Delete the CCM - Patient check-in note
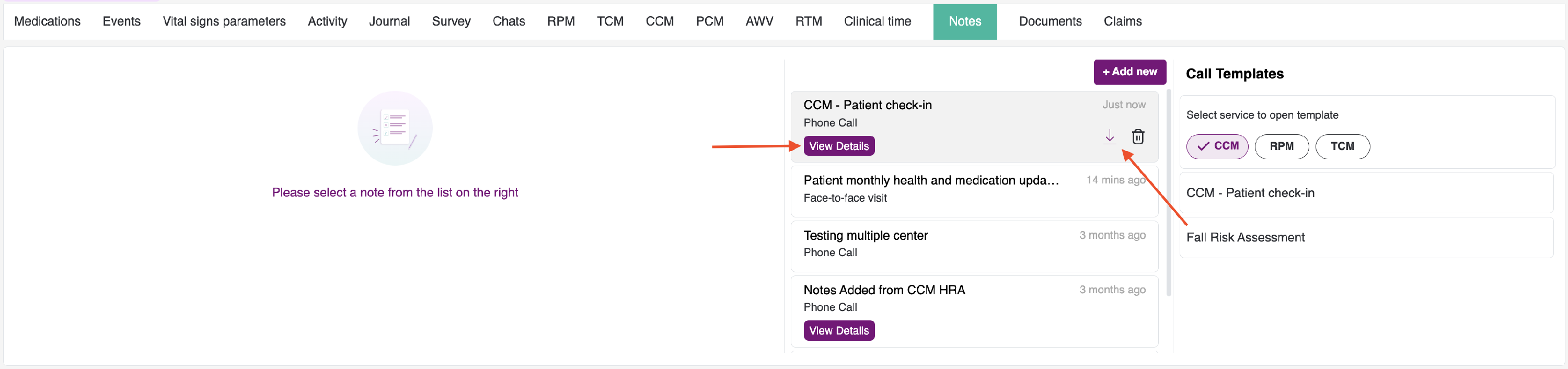This screenshot has width=1568, height=369. (x=1138, y=136)
